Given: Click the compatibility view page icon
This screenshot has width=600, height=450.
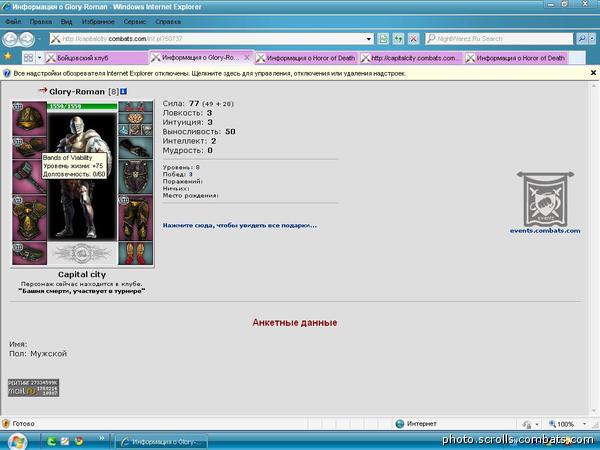Looking at the screenshot, I should (383, 39).
